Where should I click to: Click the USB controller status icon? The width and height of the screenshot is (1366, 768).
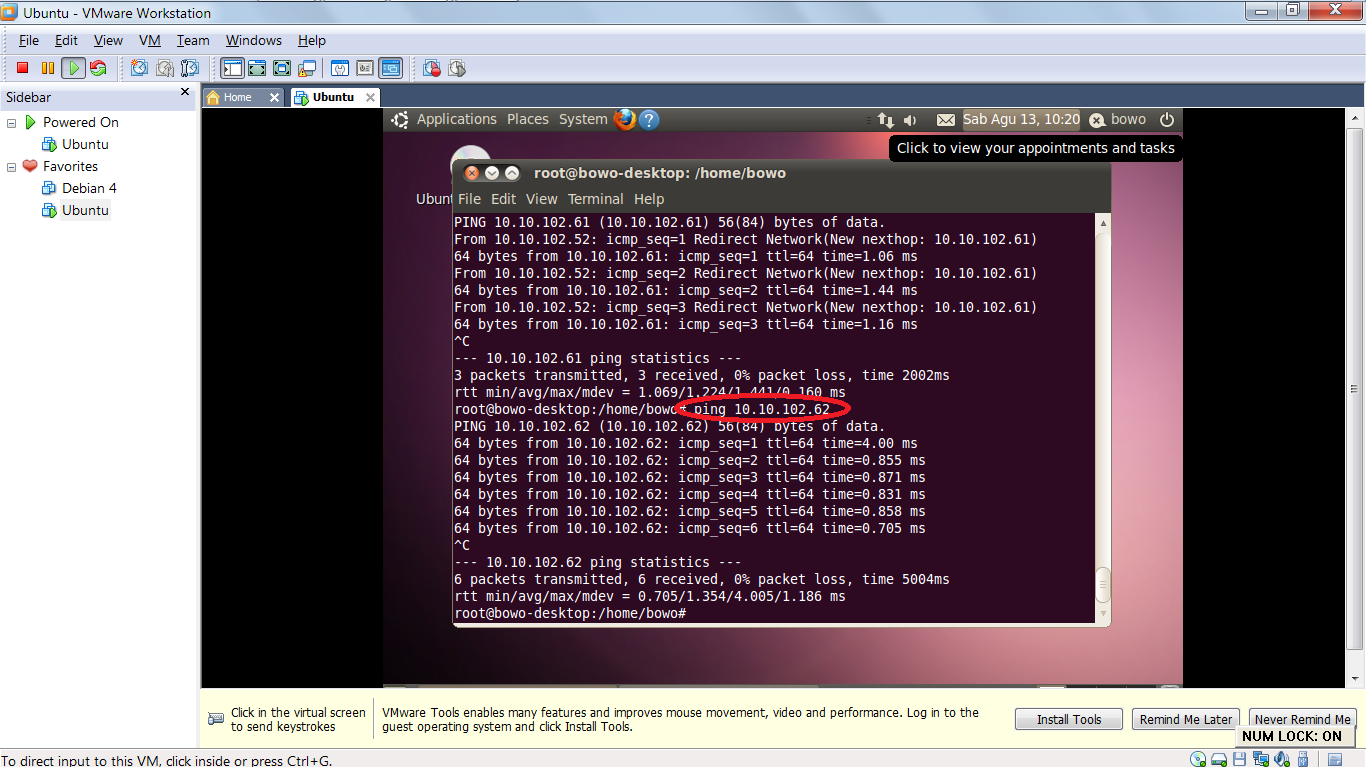click(1303, 759)
